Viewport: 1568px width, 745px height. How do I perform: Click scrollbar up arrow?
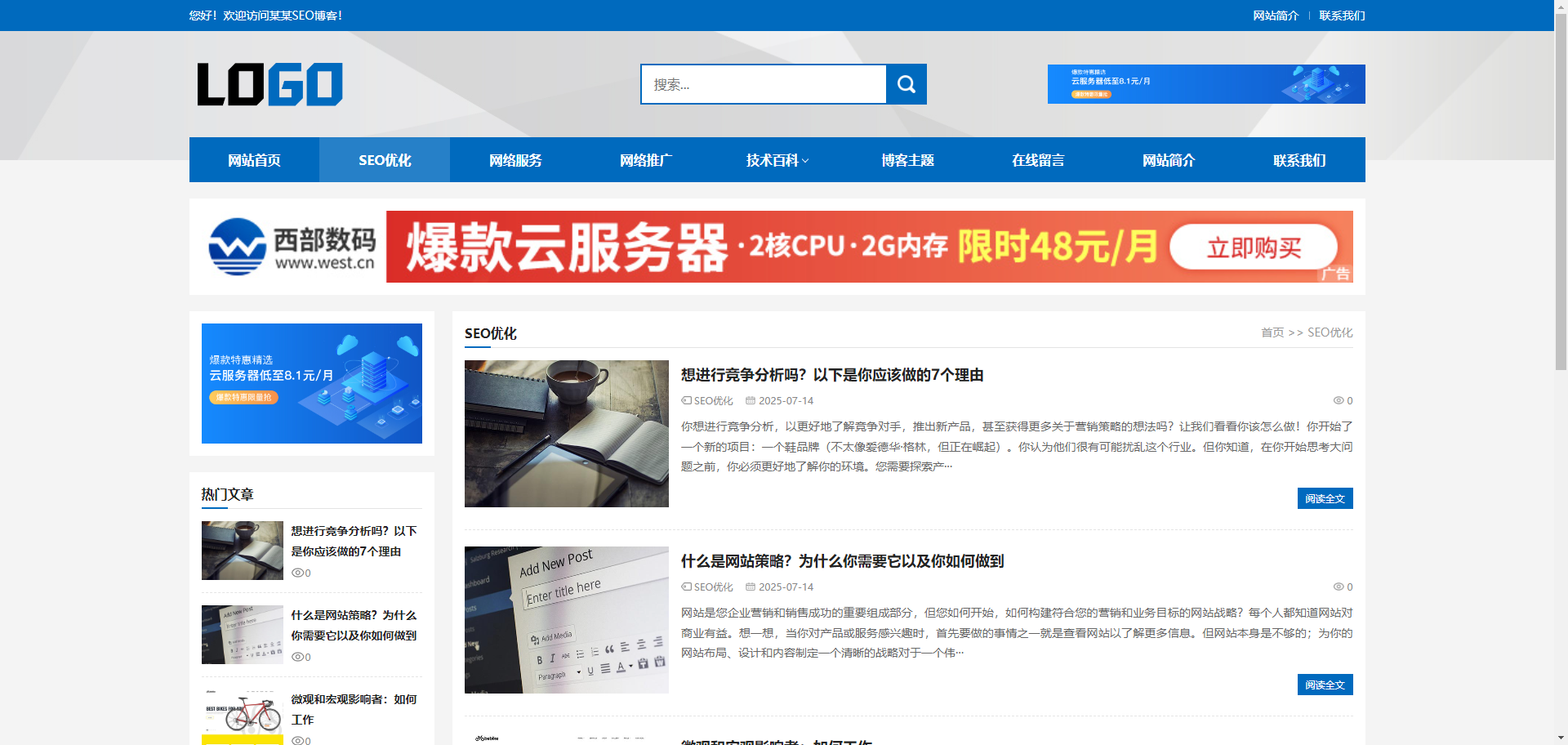point(1561,6)
